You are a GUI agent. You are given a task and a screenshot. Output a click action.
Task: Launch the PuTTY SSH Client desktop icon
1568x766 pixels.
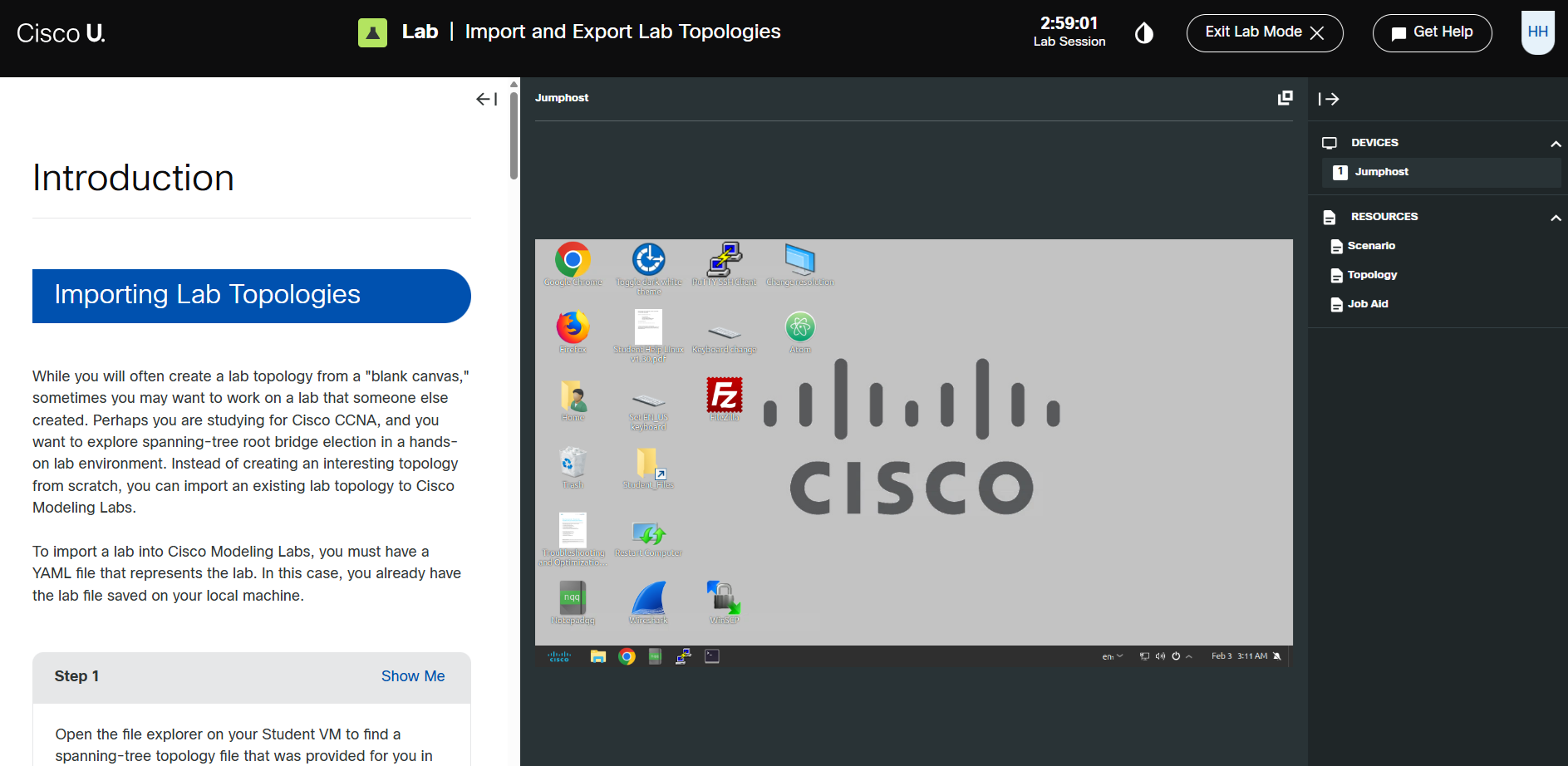[x=725, y=265]
